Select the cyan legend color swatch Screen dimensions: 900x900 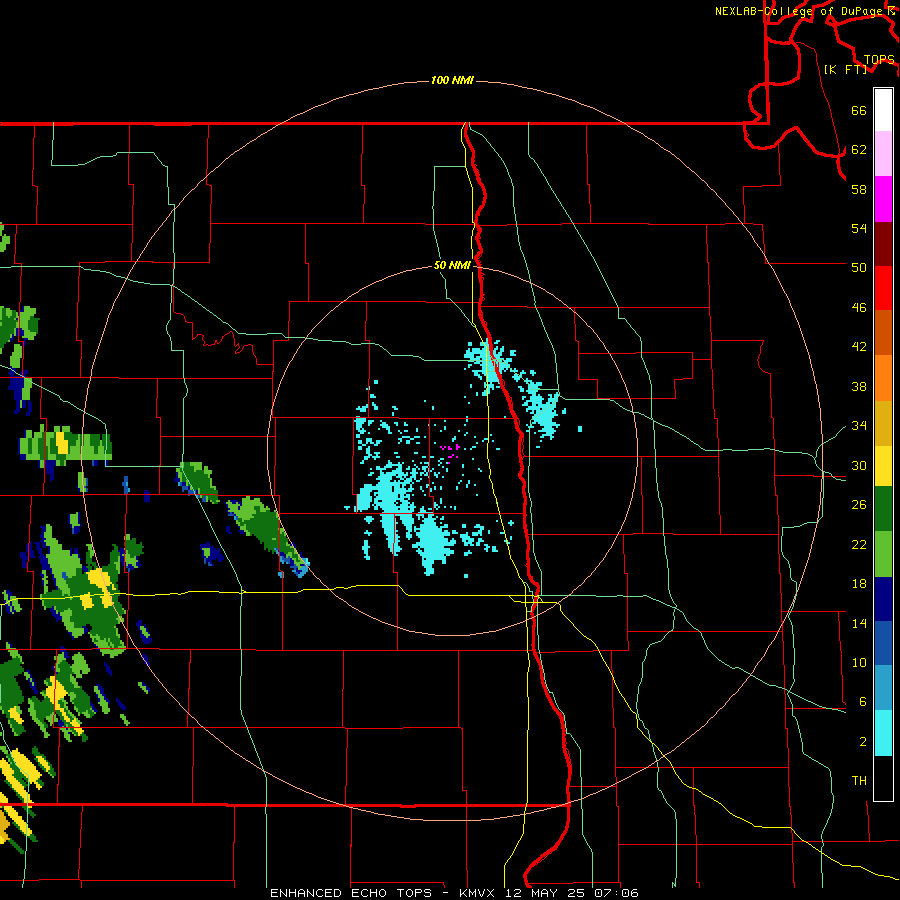tap(883, 733)
